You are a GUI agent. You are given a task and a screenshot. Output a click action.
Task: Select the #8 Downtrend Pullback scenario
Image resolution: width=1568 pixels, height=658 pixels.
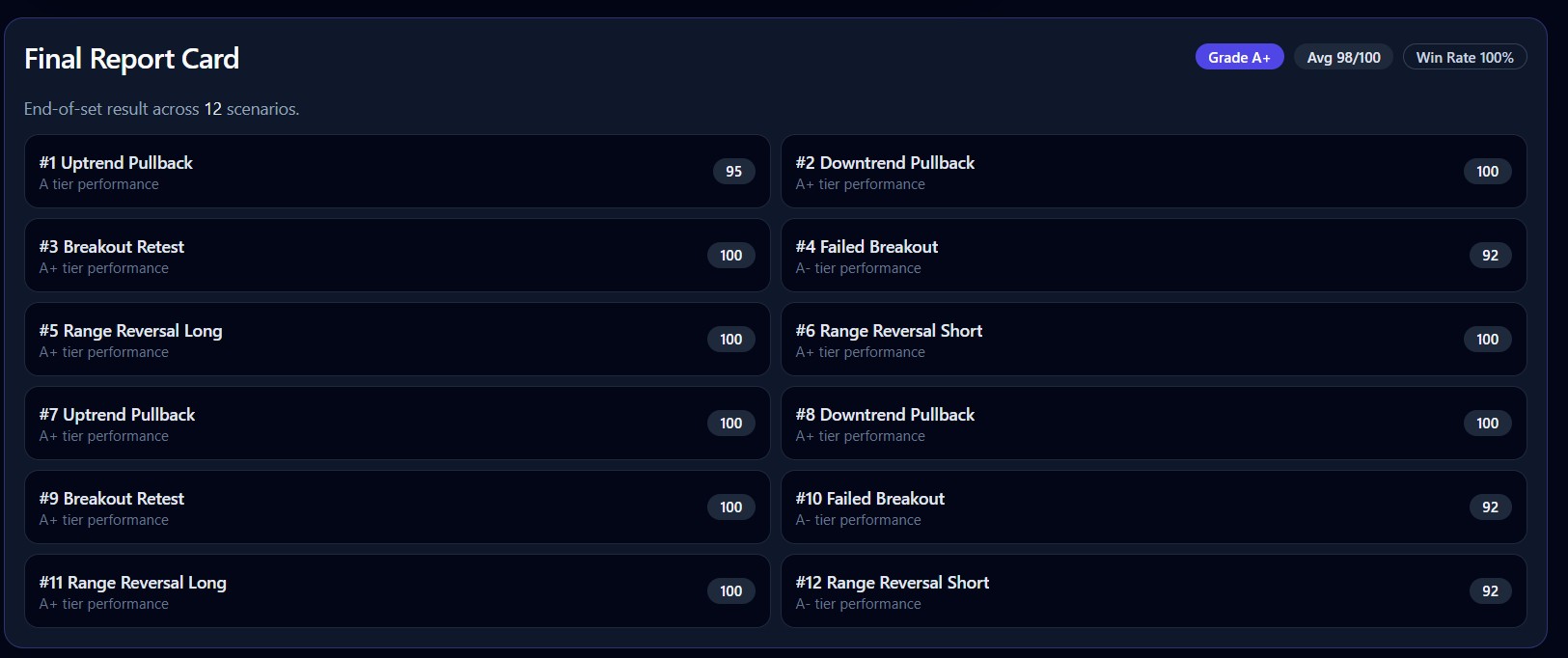pos(1153,424)
